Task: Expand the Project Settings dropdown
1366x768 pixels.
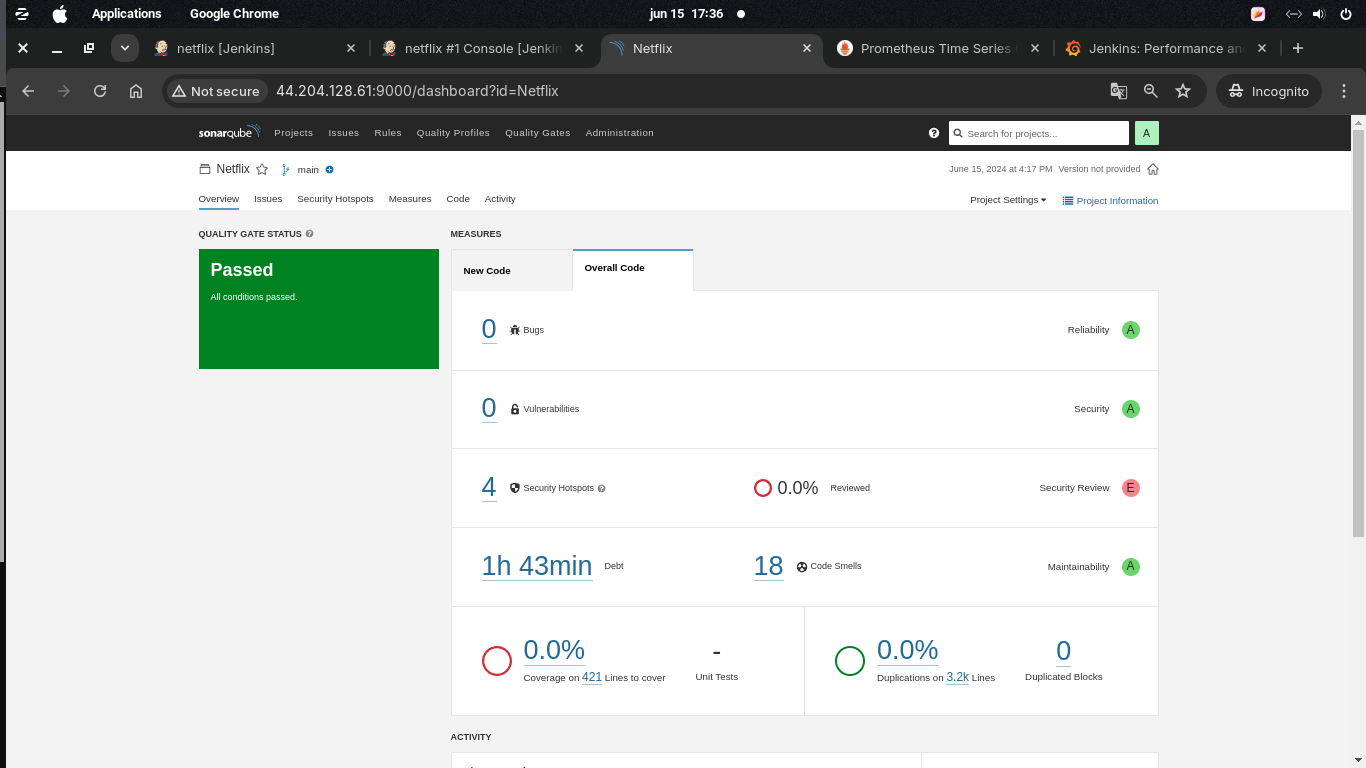Action: coord(1008,200)
